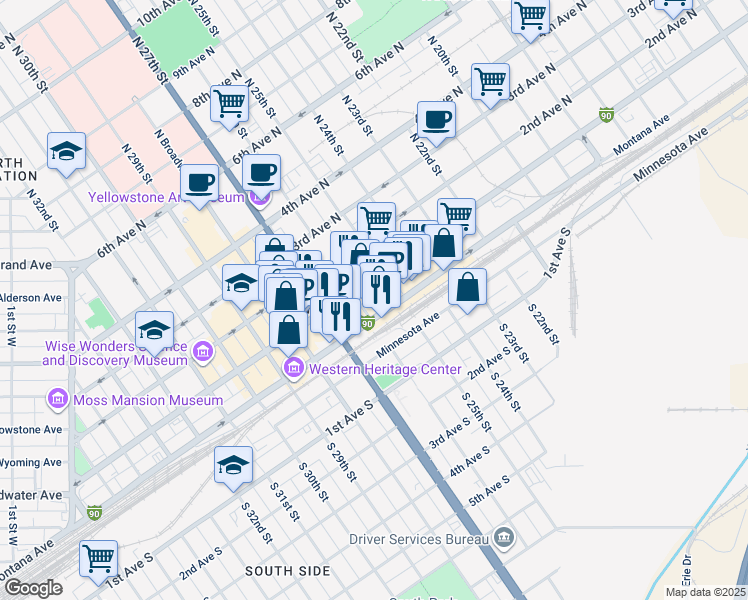Image resolution: width=748 pixels, height=600 pixels.
Task: Select the Wise Wonders Science and Discovery Museum label
Action: point(115,353)
